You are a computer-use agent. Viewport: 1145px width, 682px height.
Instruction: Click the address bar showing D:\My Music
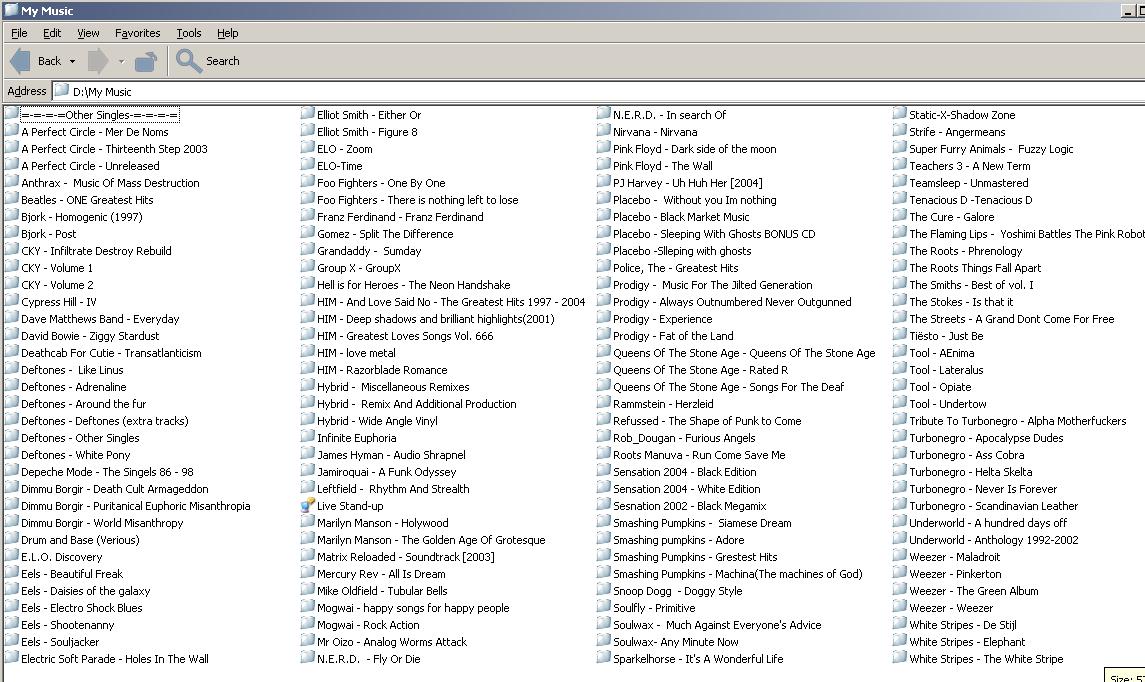pos(599,91)
